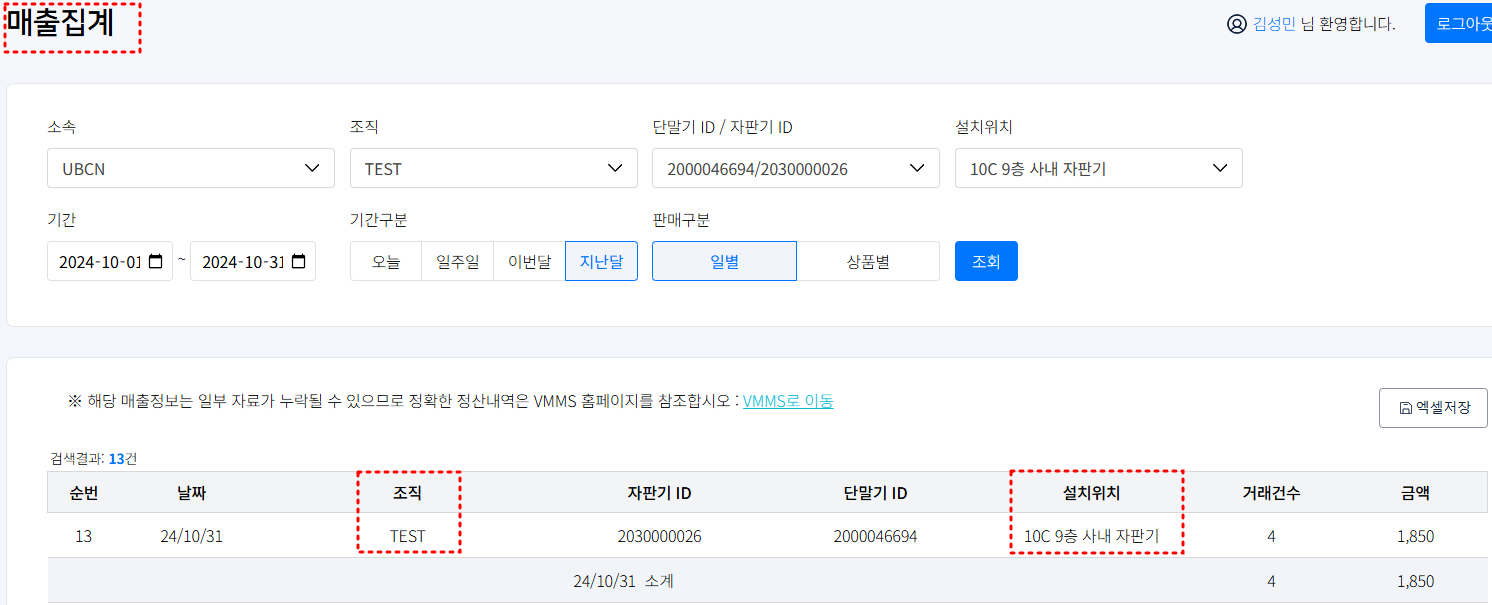Viewport: 1492px width, 605px height.
Task: Open the 설치위치 dropdown showing 10C 9층 사내 자판기
Action: click(1098, 167)
